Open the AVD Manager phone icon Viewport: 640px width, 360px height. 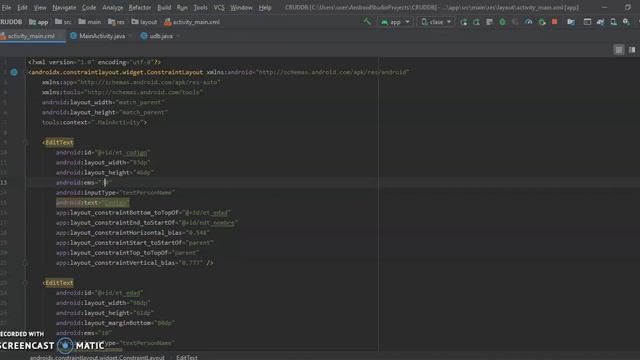click(x=613, y=22)
